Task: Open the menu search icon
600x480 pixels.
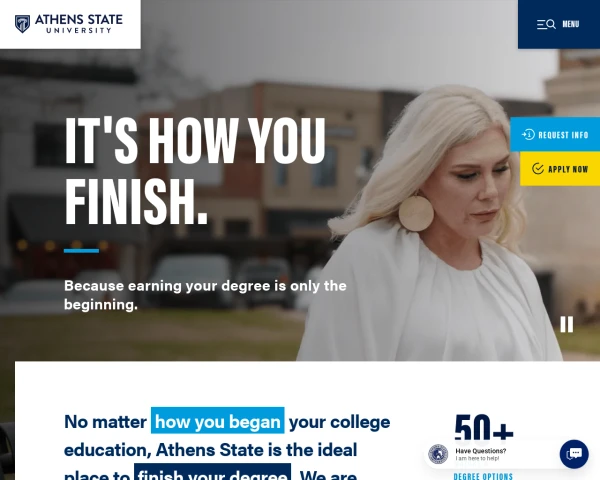Action: pos(546,24)
